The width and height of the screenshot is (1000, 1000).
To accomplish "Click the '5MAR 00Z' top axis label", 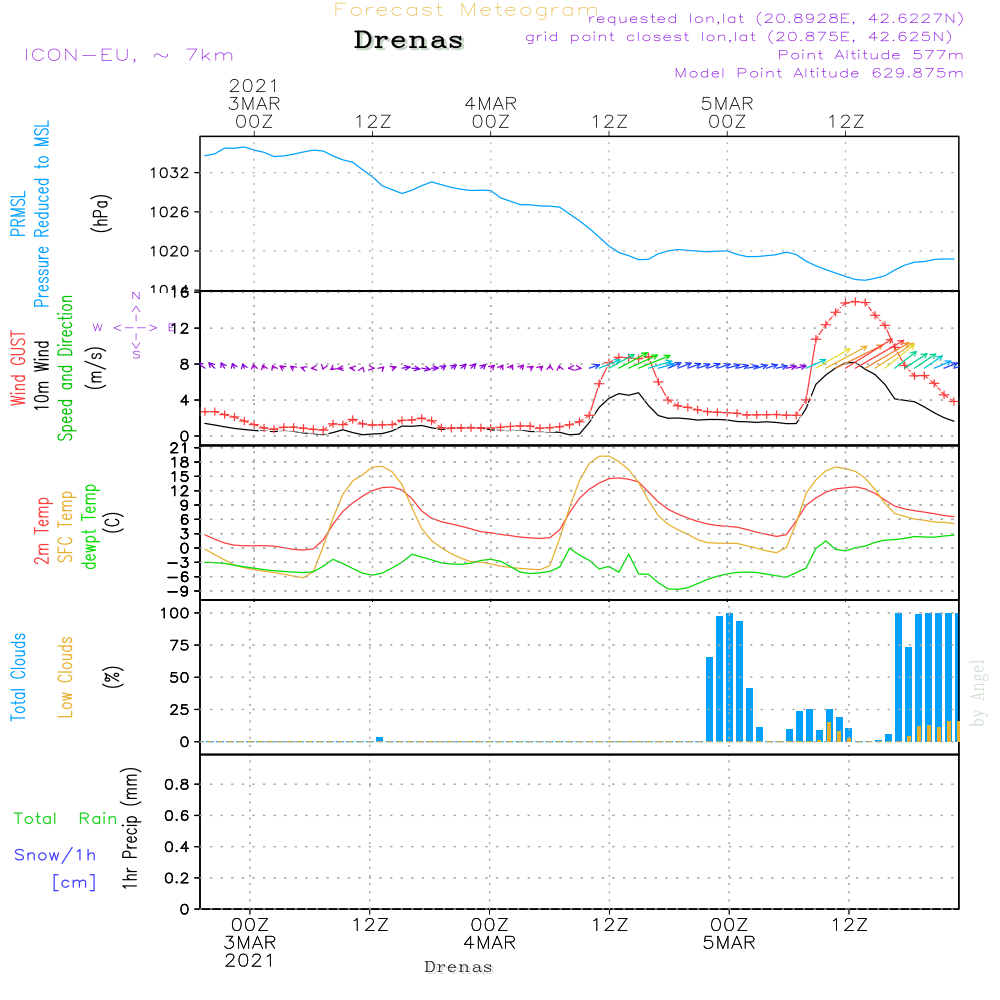I will click(727, 112).
